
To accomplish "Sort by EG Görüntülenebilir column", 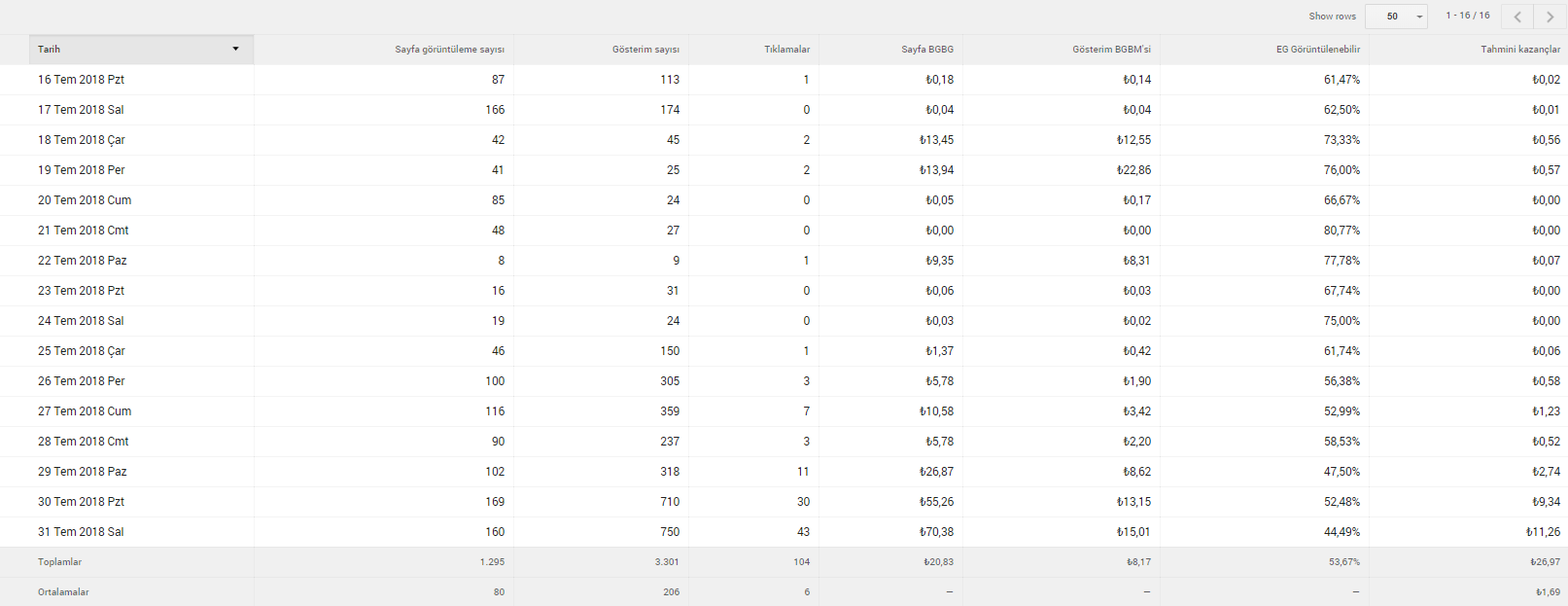I will [1318, 50].
